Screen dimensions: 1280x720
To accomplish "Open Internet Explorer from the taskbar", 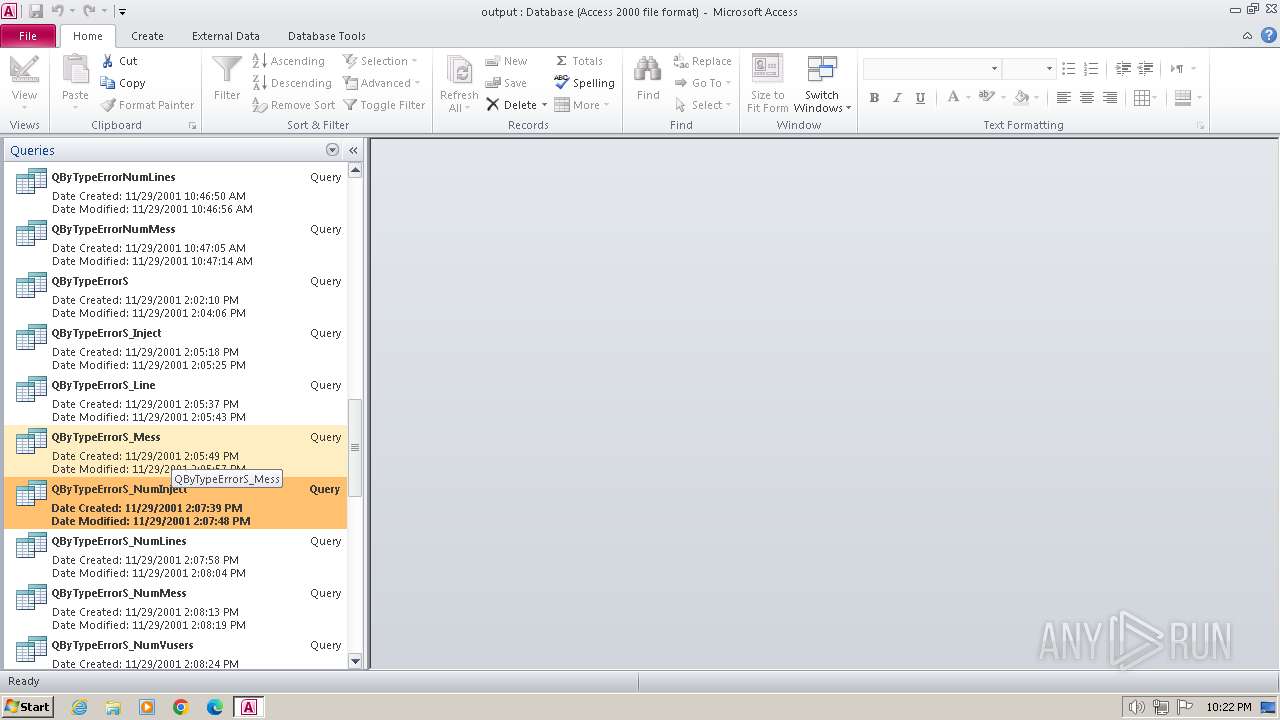I will pos(79,707).
